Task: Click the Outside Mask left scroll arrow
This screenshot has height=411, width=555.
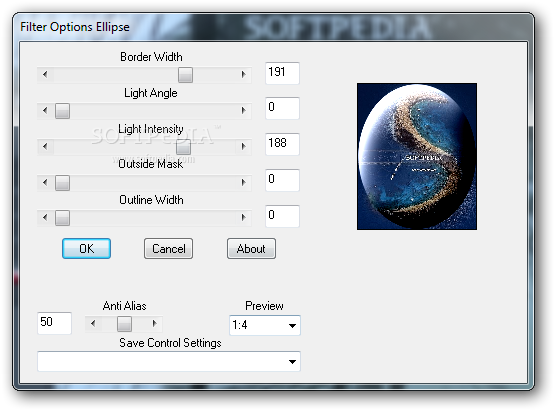Action: point(45,183)
